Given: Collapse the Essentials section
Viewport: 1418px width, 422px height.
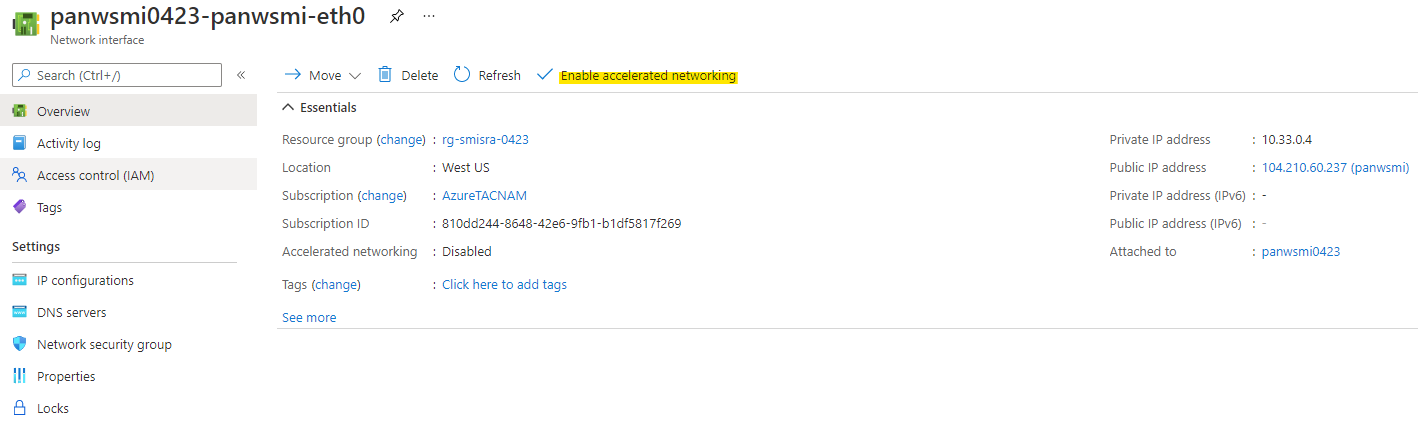Looking at the screenshot, I should click(288, 107).
